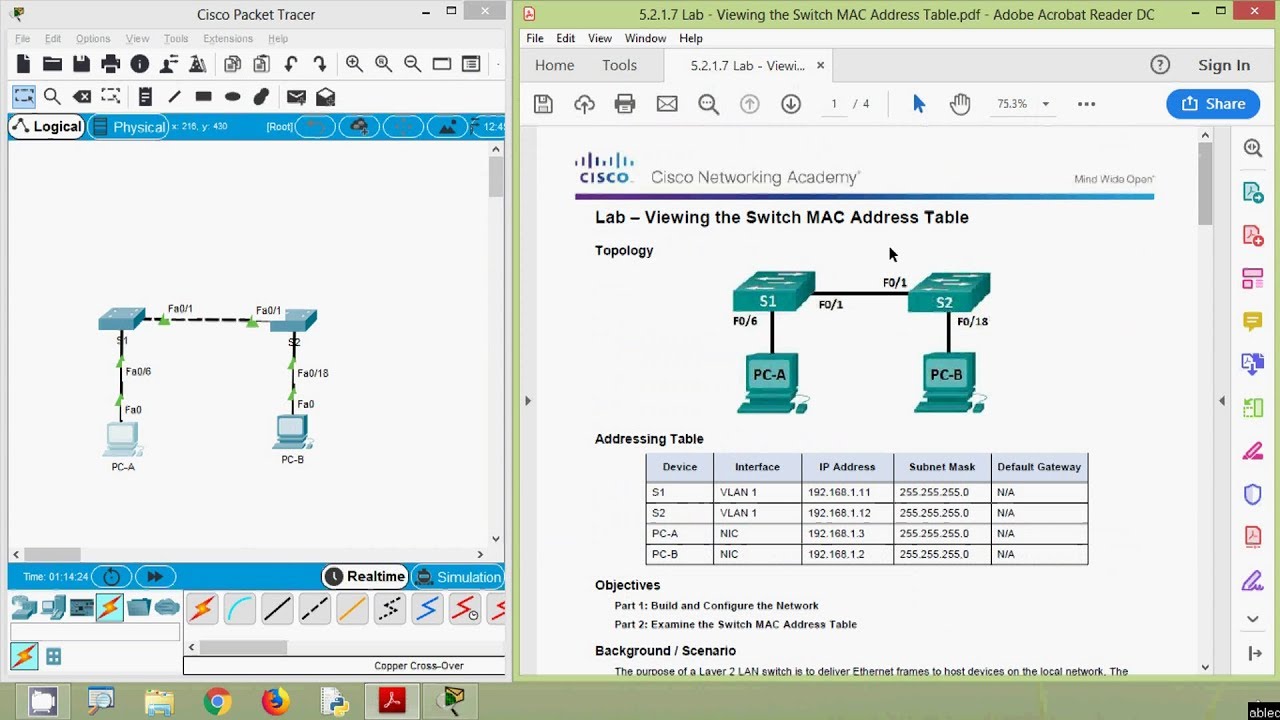Zoom out on Packet Tracer workspace

click(412, 64)
